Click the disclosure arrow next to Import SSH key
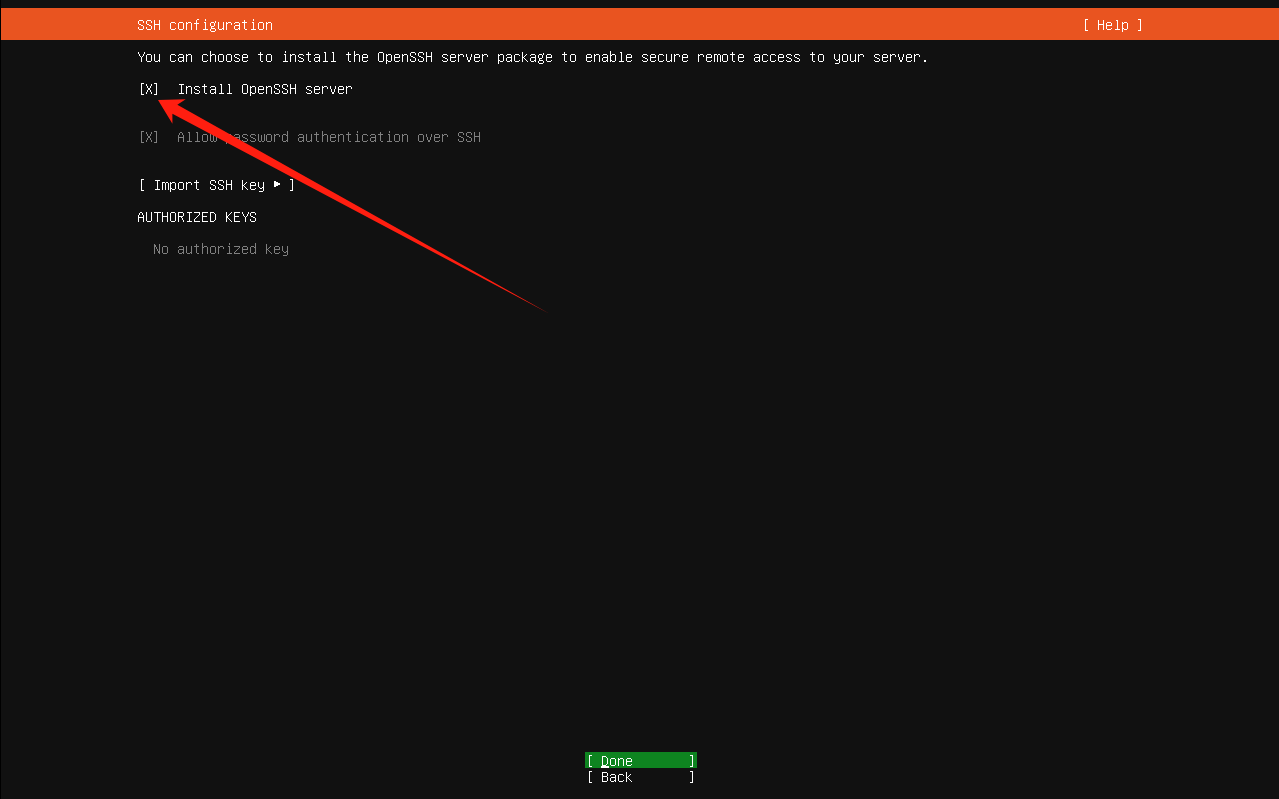This screenshot has width=1279, height=799. 277,184
